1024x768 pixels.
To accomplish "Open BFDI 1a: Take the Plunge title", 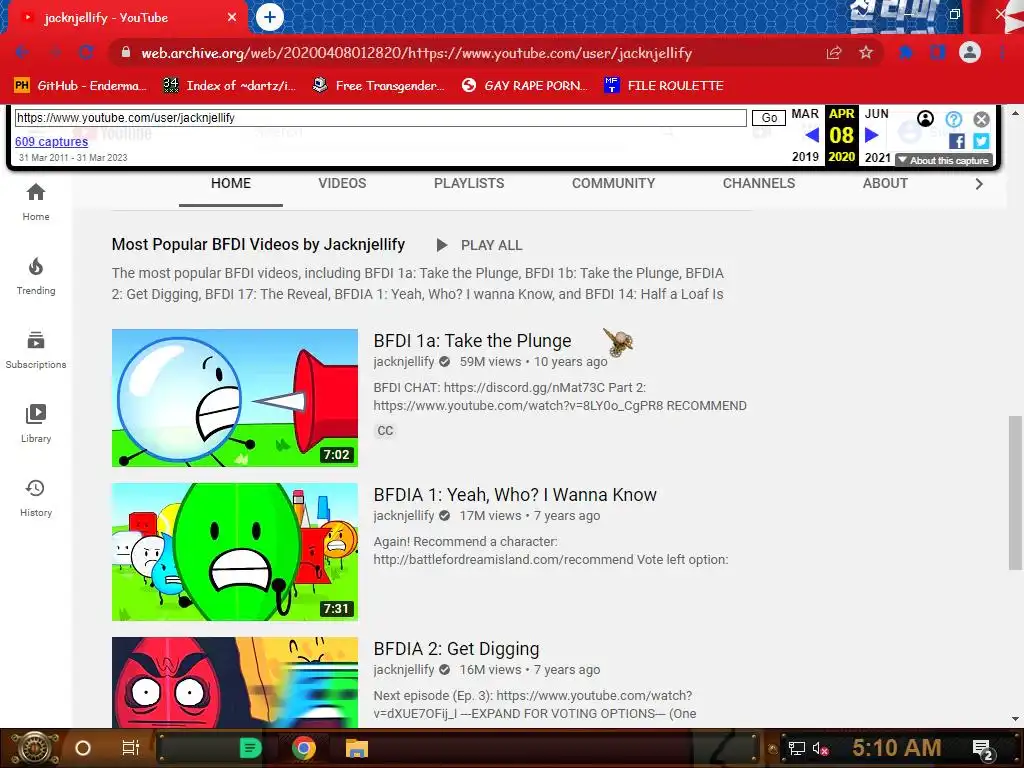I will [x=472, y=341].
